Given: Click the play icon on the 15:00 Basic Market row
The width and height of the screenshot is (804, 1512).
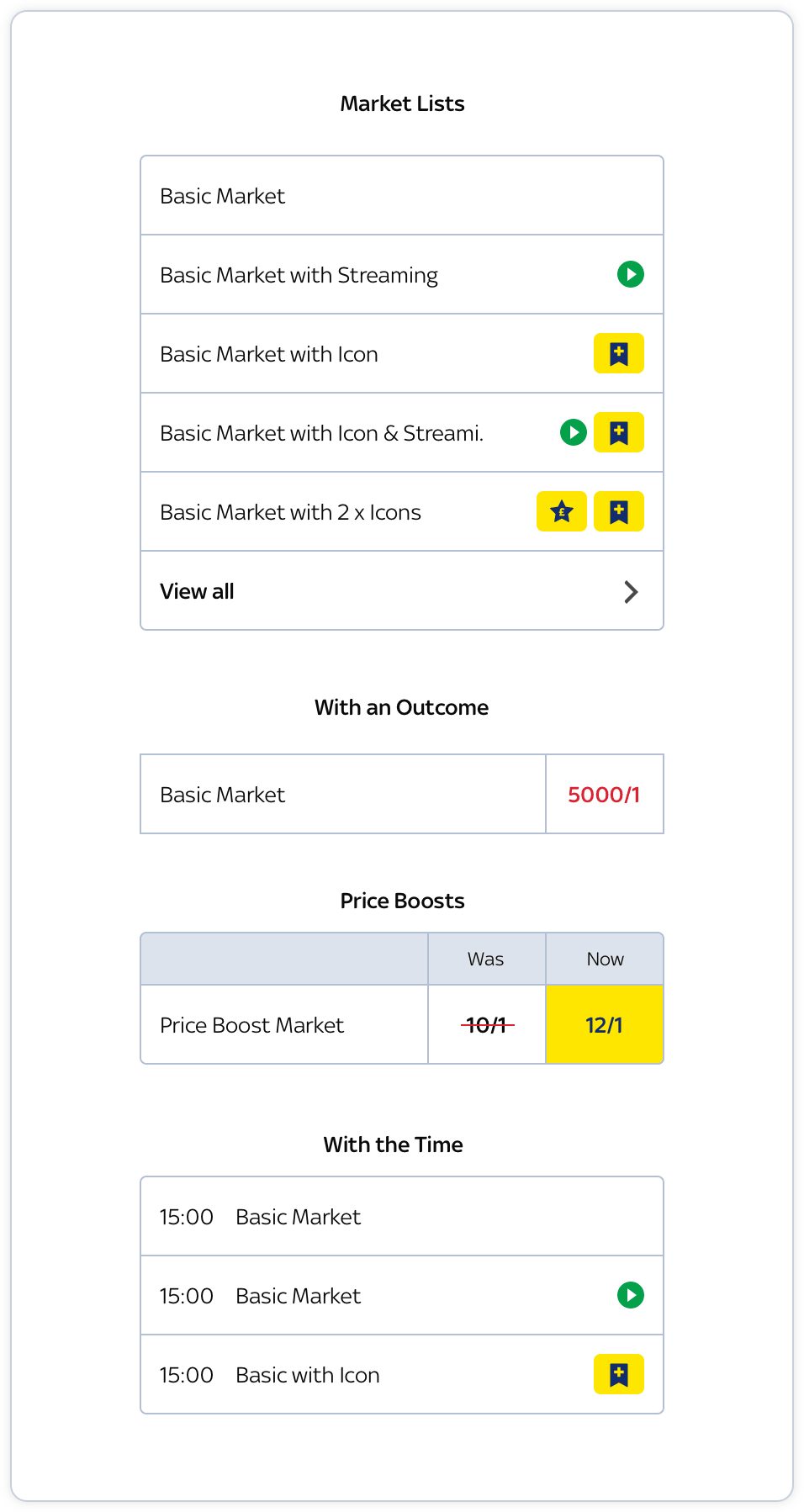Looking at the screenshot, I should coord(632,1296).
